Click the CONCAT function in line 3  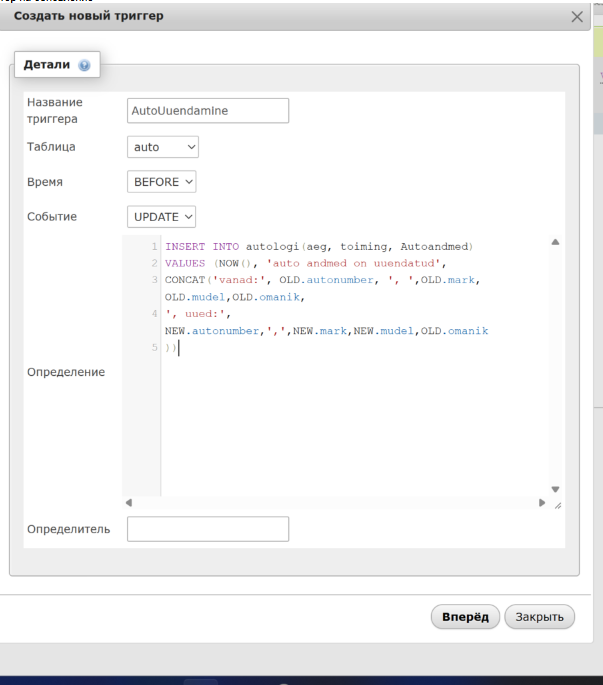coord(185,280)
